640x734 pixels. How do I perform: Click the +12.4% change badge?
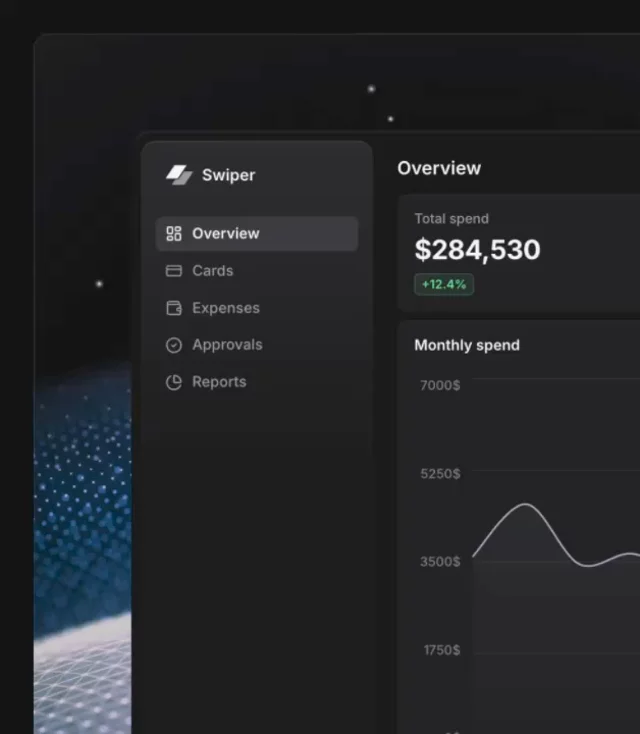[x=444, y=284]
